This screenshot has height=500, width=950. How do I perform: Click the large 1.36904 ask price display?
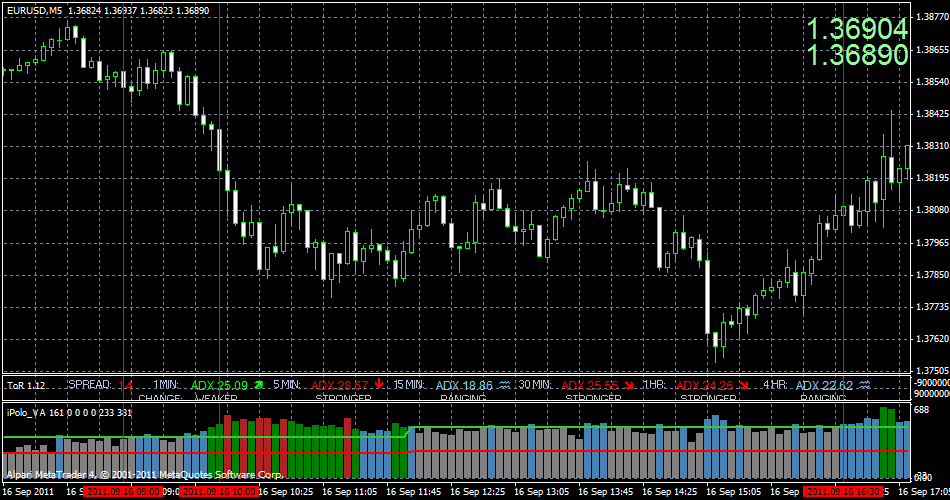(857, 29)
